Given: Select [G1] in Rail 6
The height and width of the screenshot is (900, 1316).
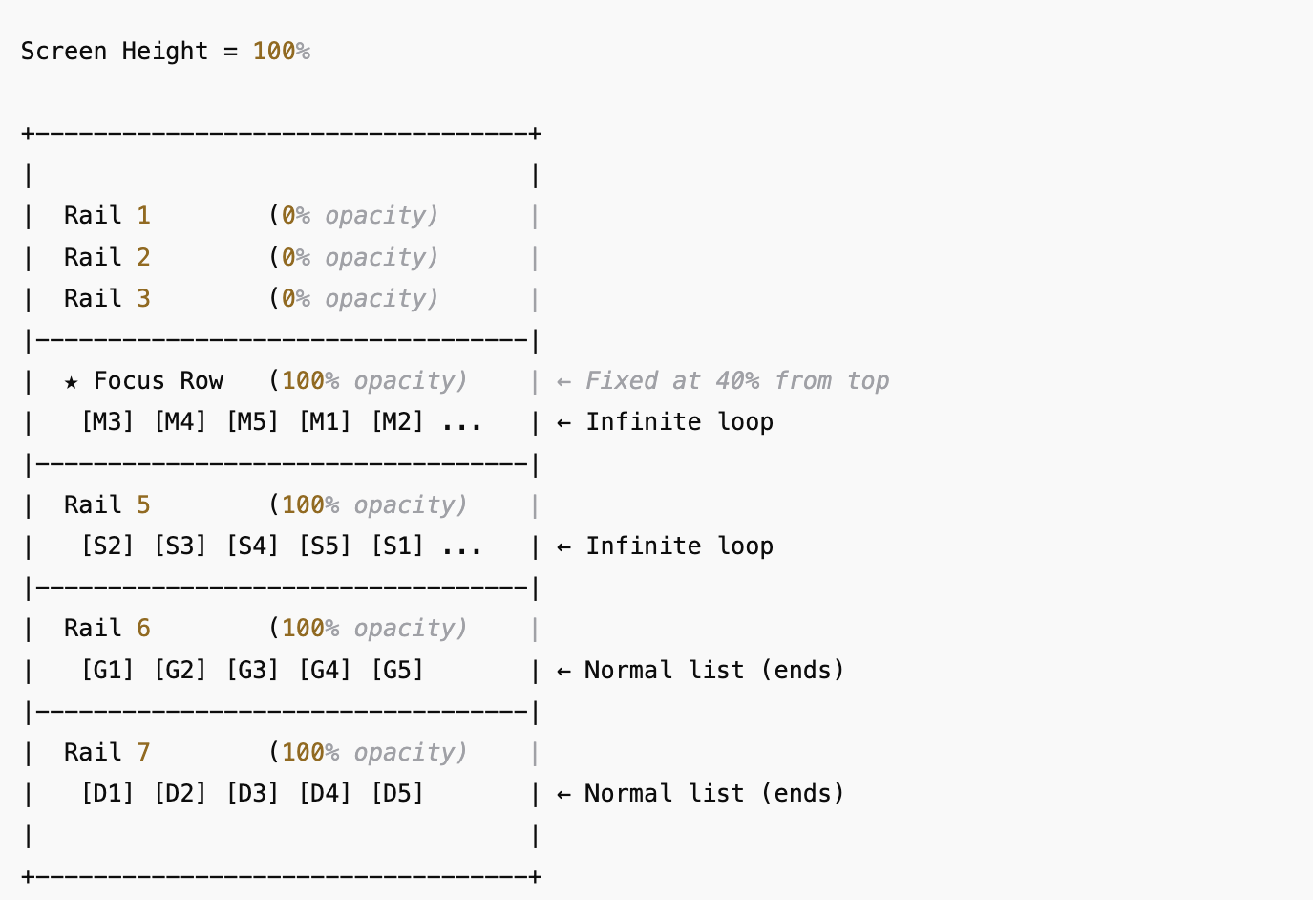Looking at the screenshot, I should [108, 671].
